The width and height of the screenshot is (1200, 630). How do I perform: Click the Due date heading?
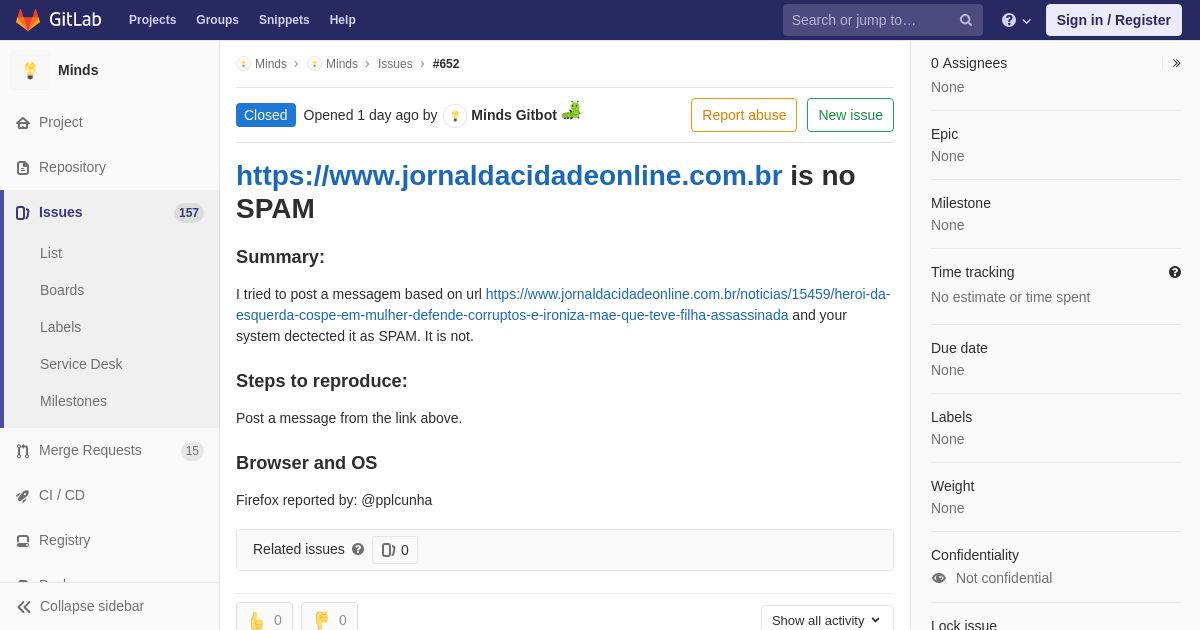pos(959,348)
